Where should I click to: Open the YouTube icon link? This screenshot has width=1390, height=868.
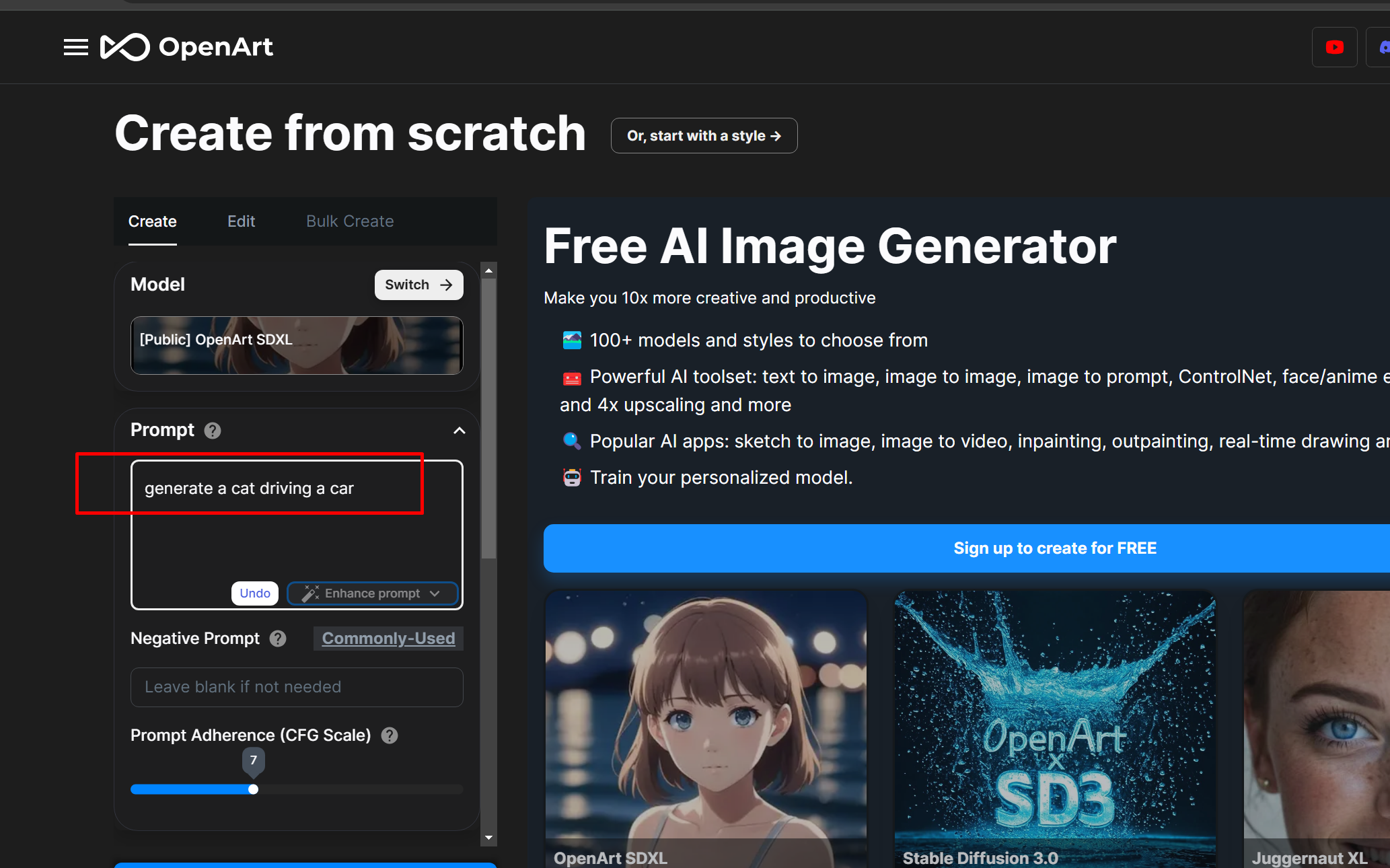coord(1335,47)
